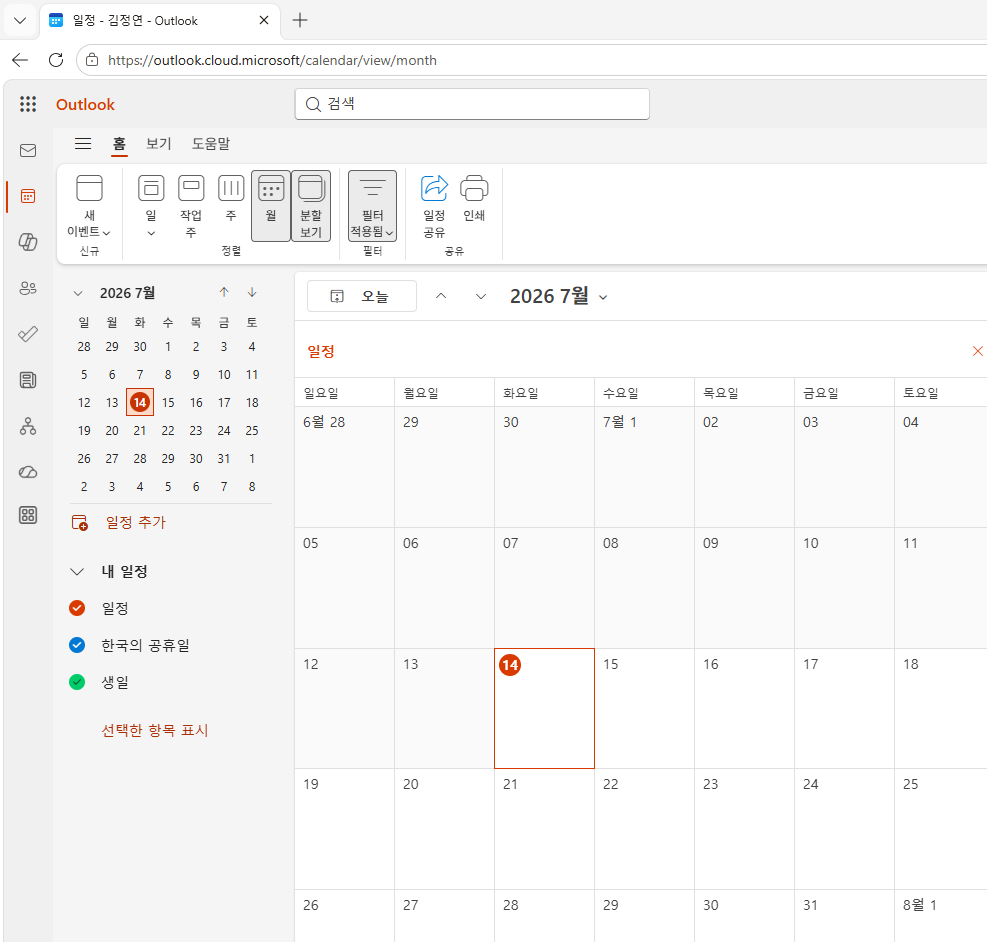The height and width of the screenshot is (942, 987).
Task: Toggle the hamburger navigation pane
Action: click(x=83, y=143)
